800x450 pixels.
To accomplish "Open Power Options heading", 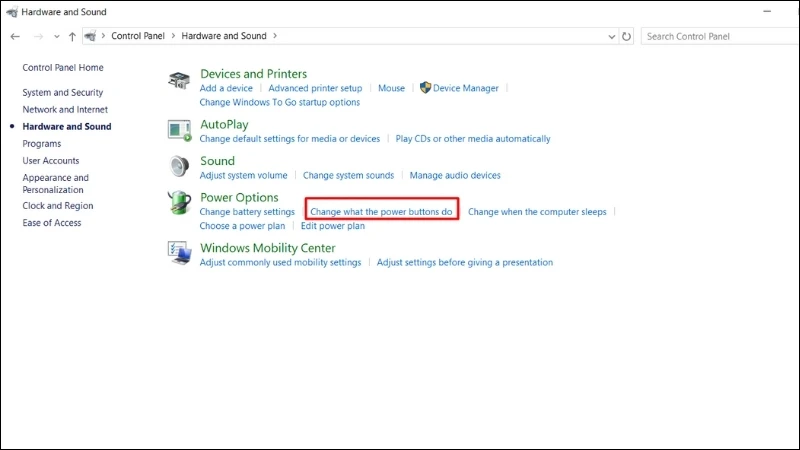I will 239,197.
